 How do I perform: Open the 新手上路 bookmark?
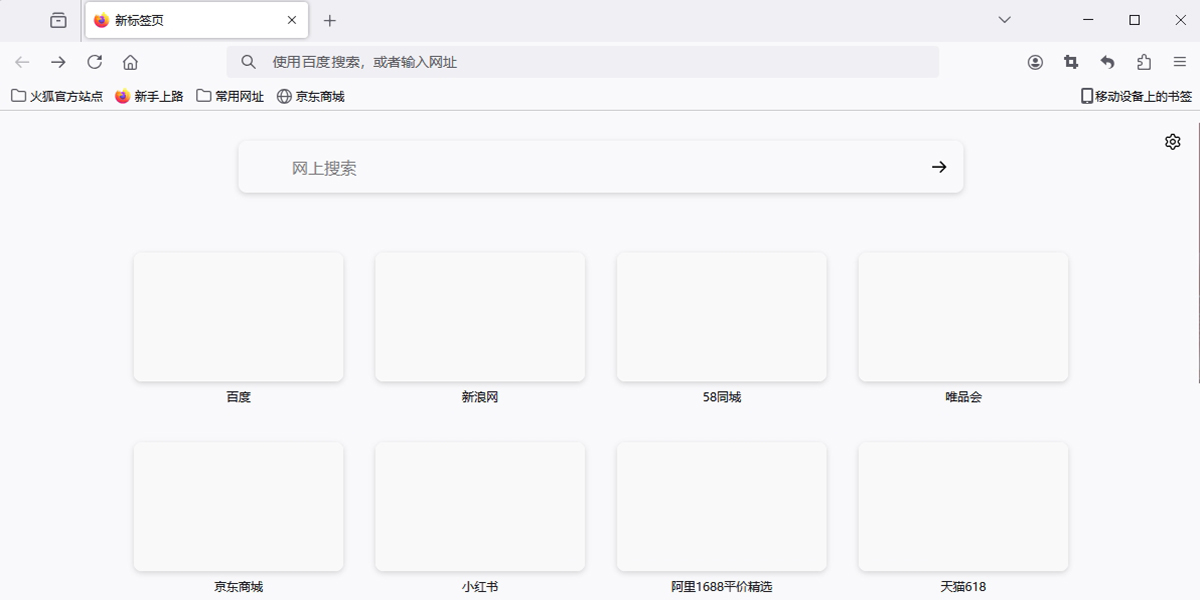[149, 96]
